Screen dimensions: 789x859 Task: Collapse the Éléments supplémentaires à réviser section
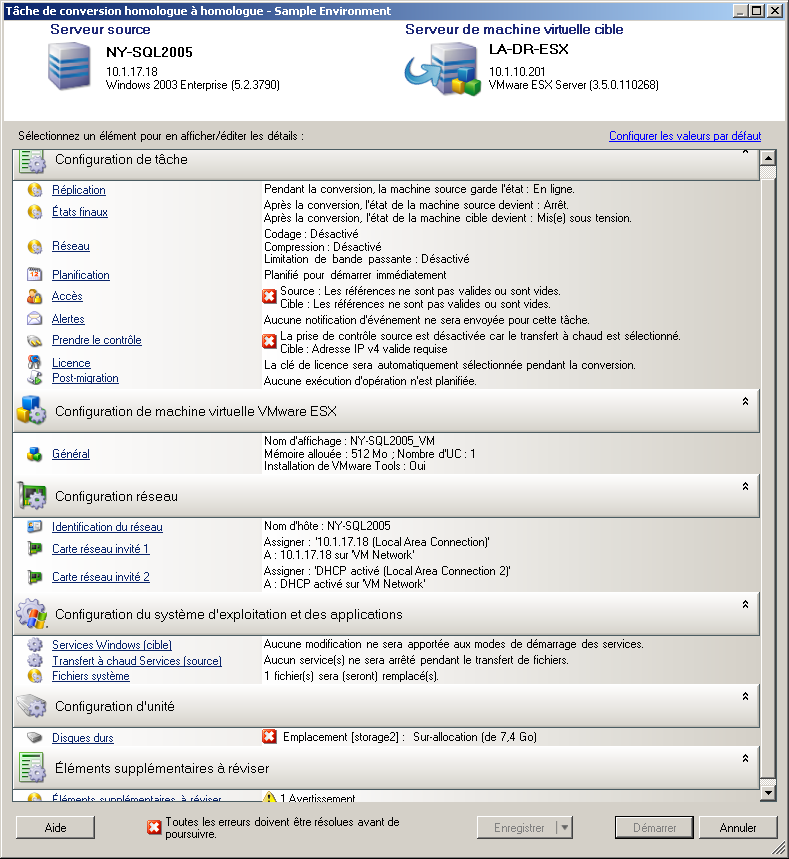click(x=745, y=759)
